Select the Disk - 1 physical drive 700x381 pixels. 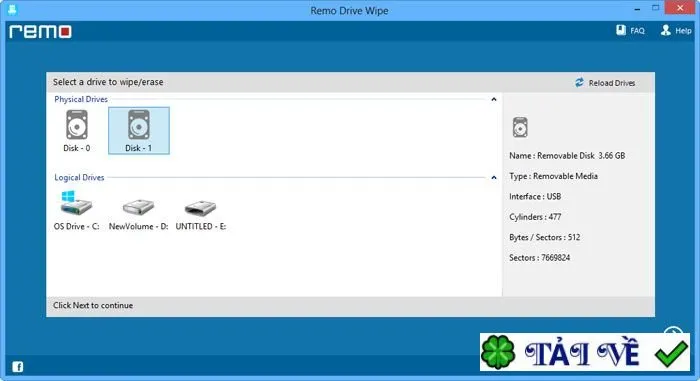coord(139,131)
